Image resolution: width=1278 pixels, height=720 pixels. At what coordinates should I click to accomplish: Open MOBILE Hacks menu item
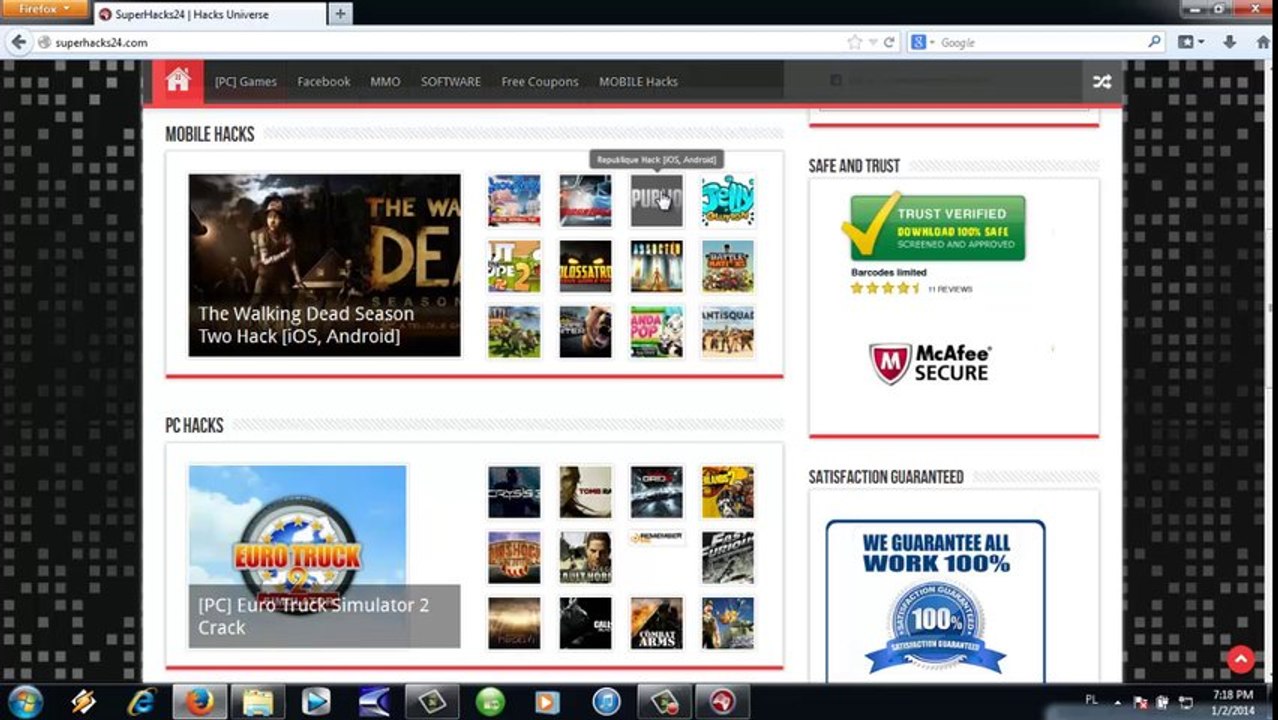click(638, 82)
